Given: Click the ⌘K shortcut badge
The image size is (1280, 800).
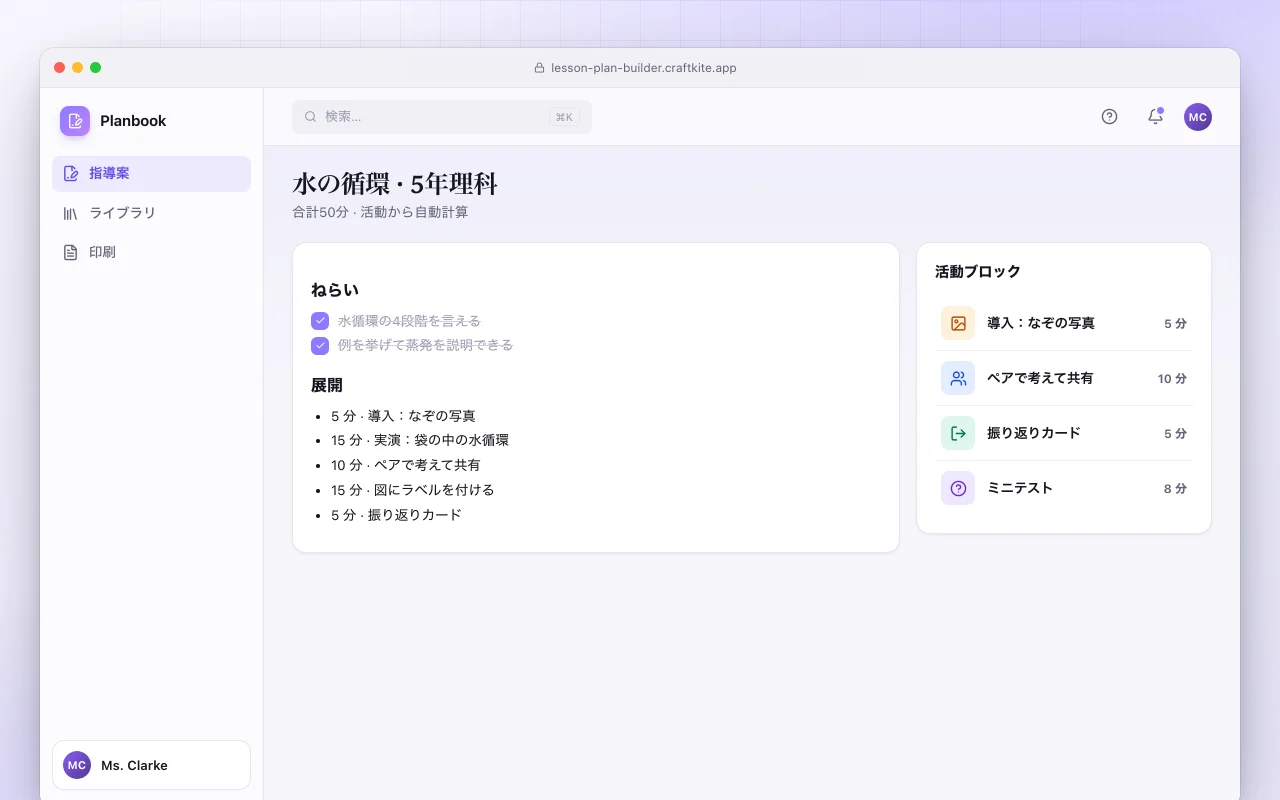Looking at the screenshot, I should click(565, 117).
